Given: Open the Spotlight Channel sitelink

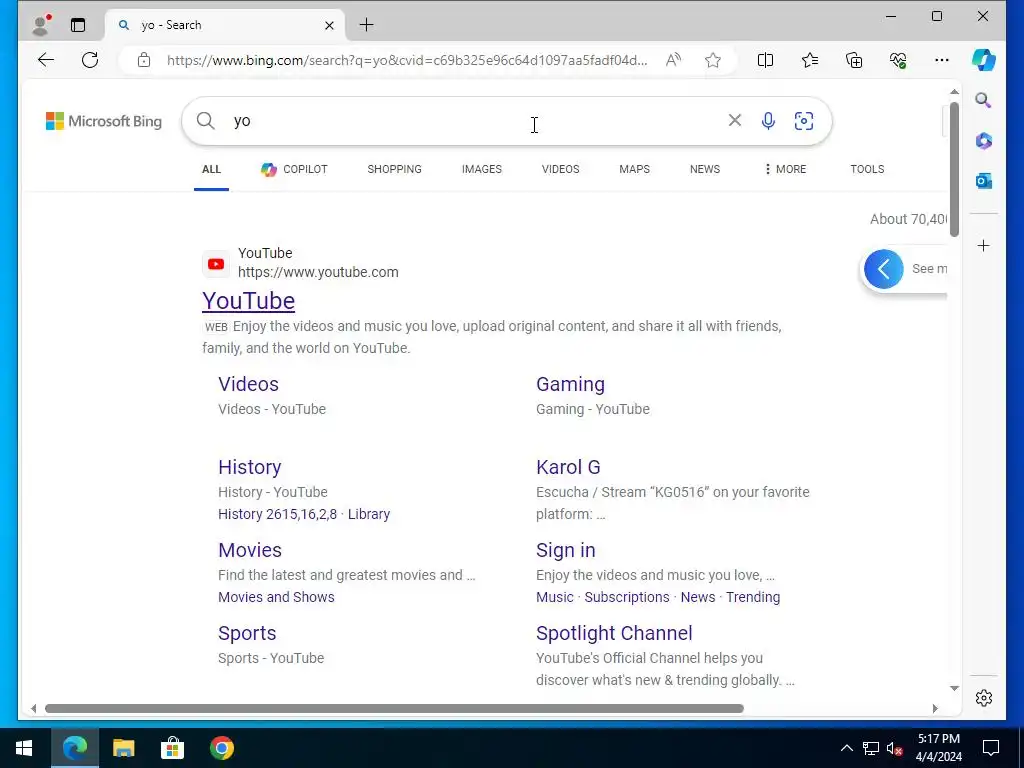Looking at the screenshot, I should click(x=614, y=633).
